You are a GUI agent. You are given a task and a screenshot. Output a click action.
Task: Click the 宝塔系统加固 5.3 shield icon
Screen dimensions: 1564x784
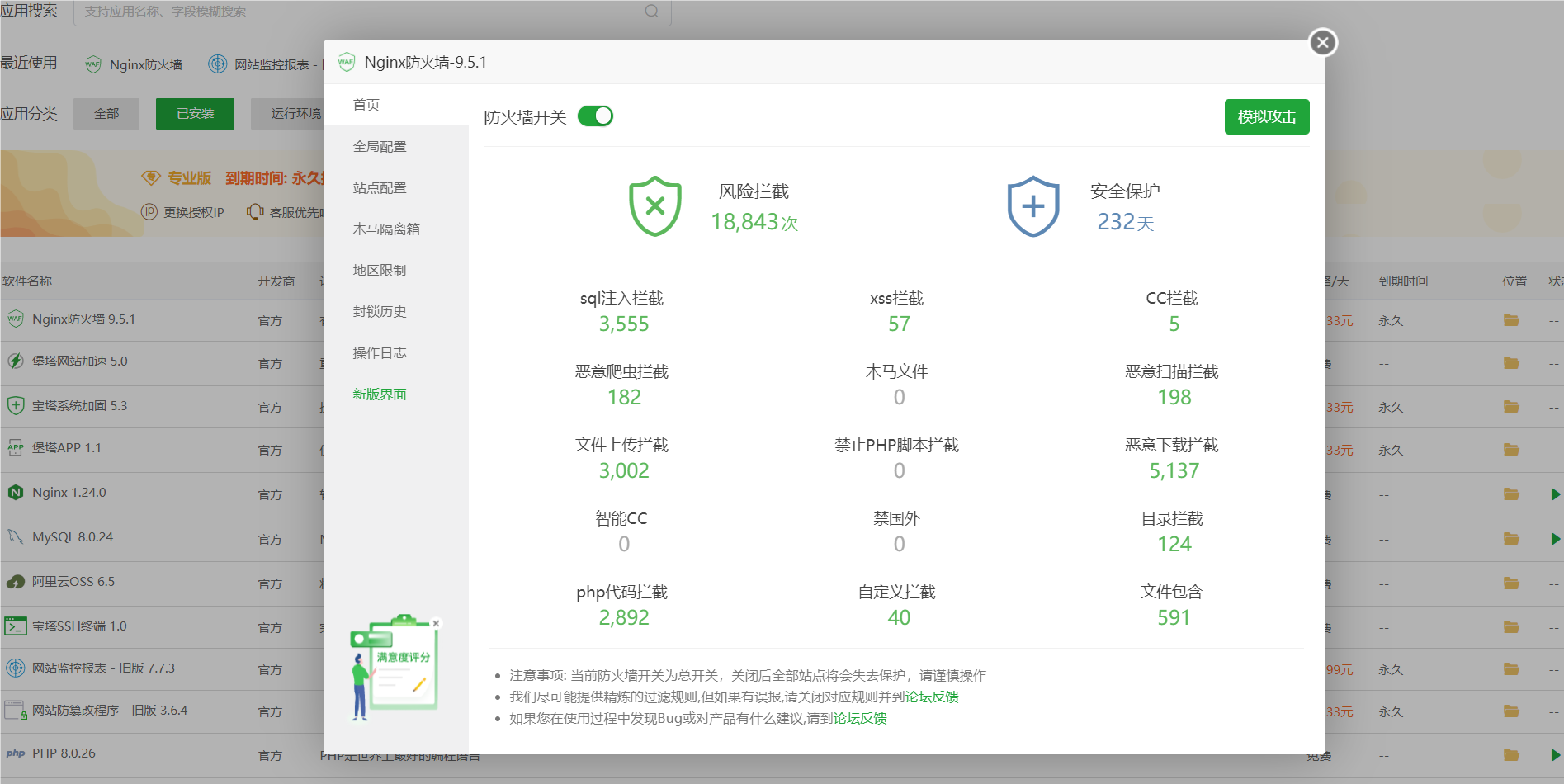click(x=16, y=405)
